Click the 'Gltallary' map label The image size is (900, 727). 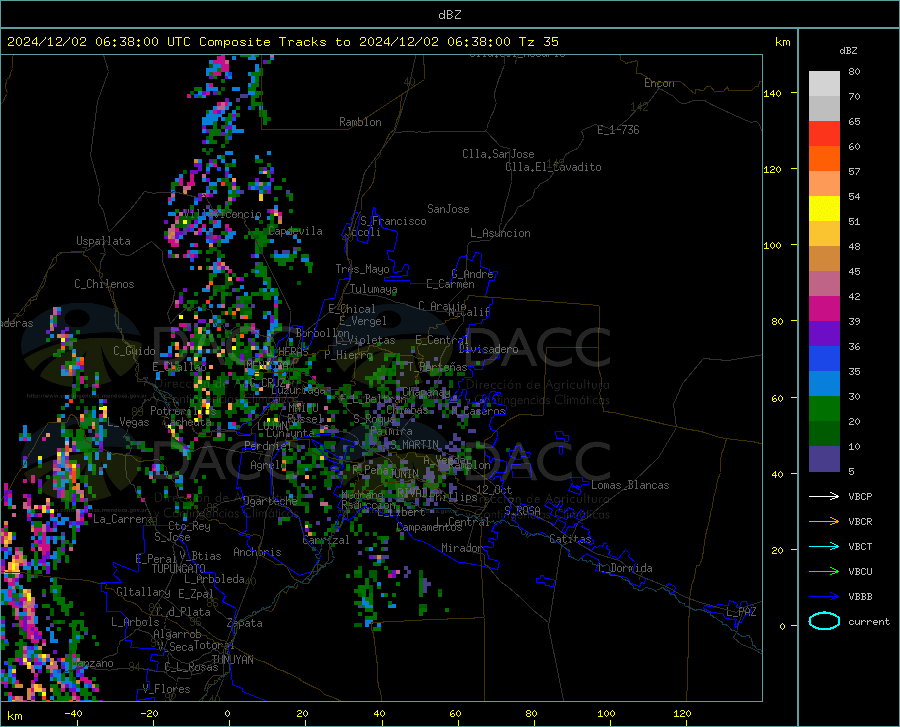tap(143, 592)
